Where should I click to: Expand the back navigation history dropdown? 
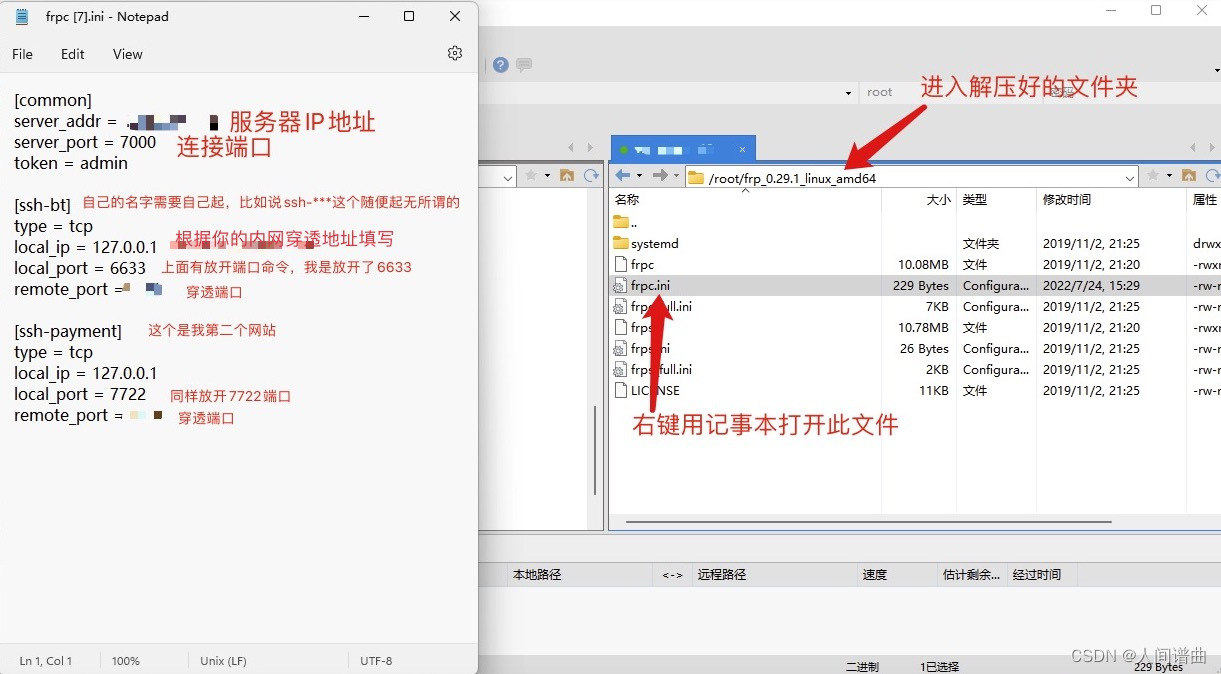coord(638,177)
